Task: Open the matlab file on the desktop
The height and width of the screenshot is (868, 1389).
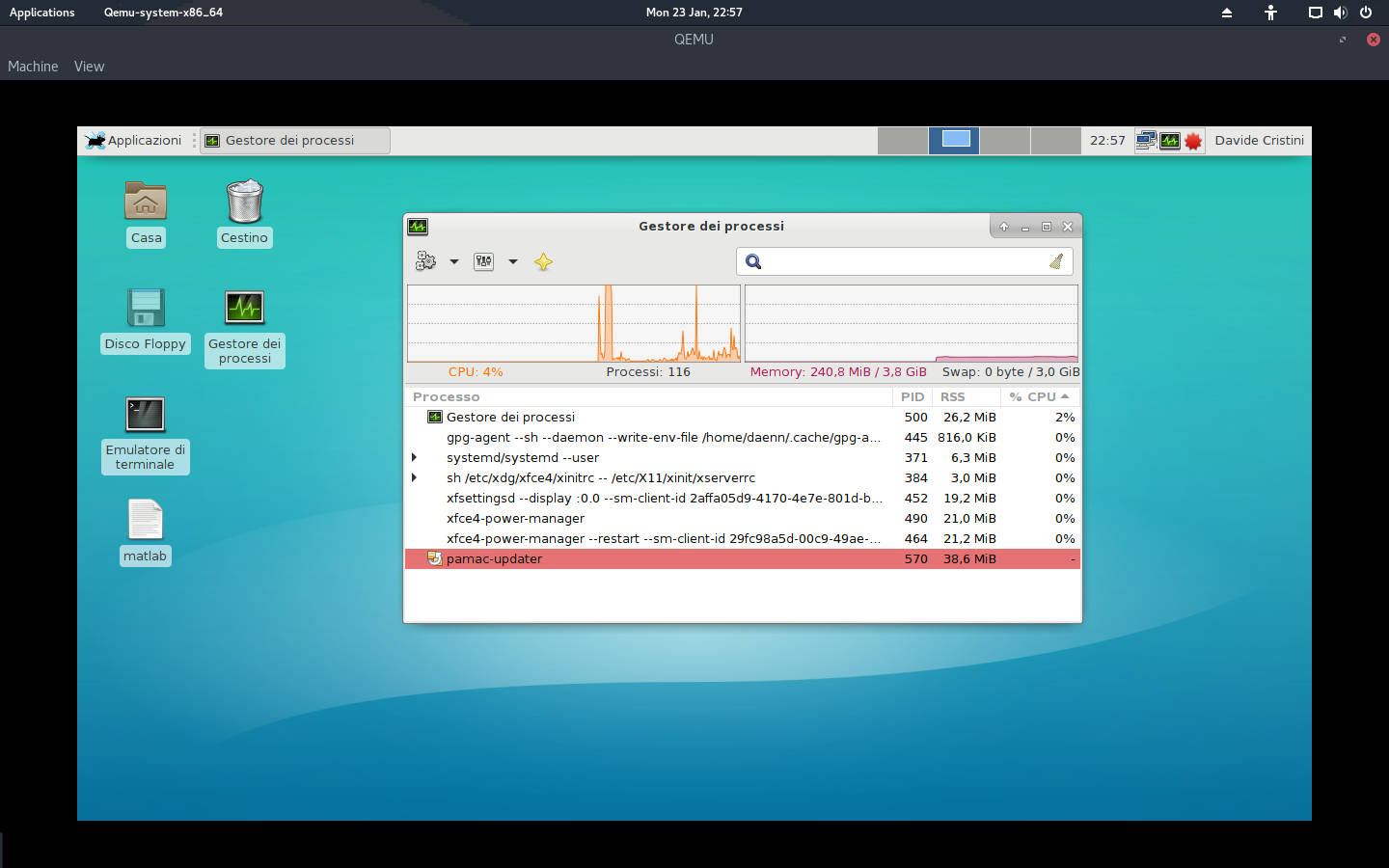Action: coord(146,531)
